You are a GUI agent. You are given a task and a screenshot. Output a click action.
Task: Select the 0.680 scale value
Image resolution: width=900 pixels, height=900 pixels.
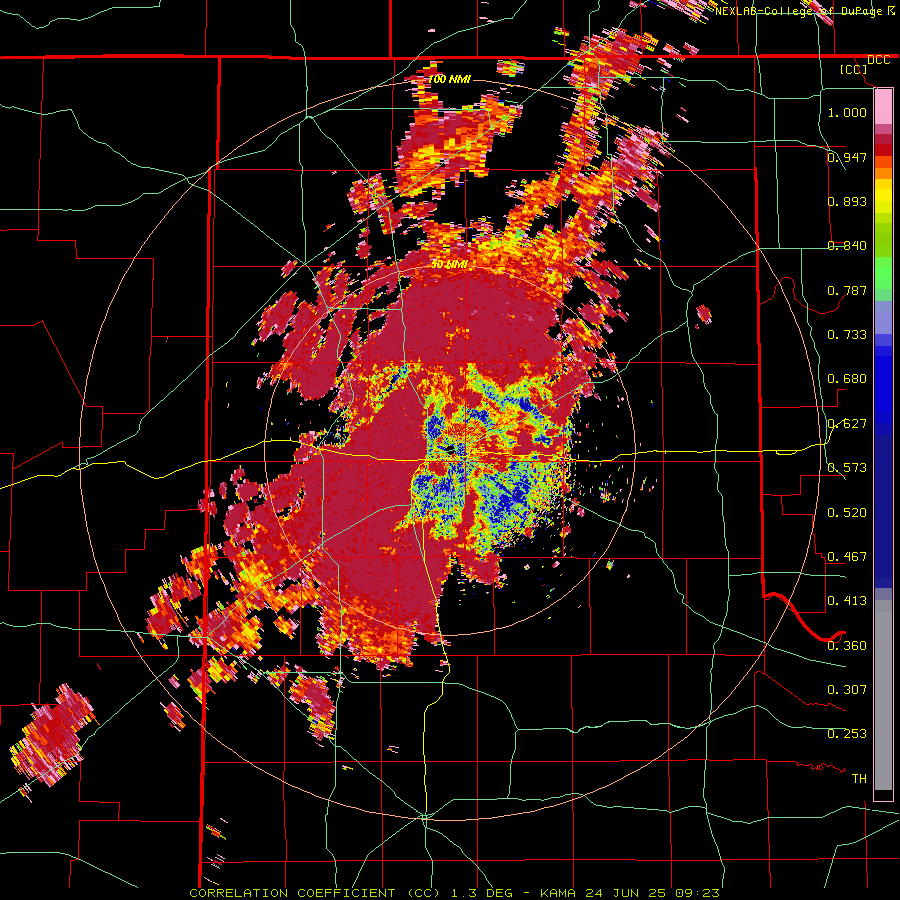(847, 379)
